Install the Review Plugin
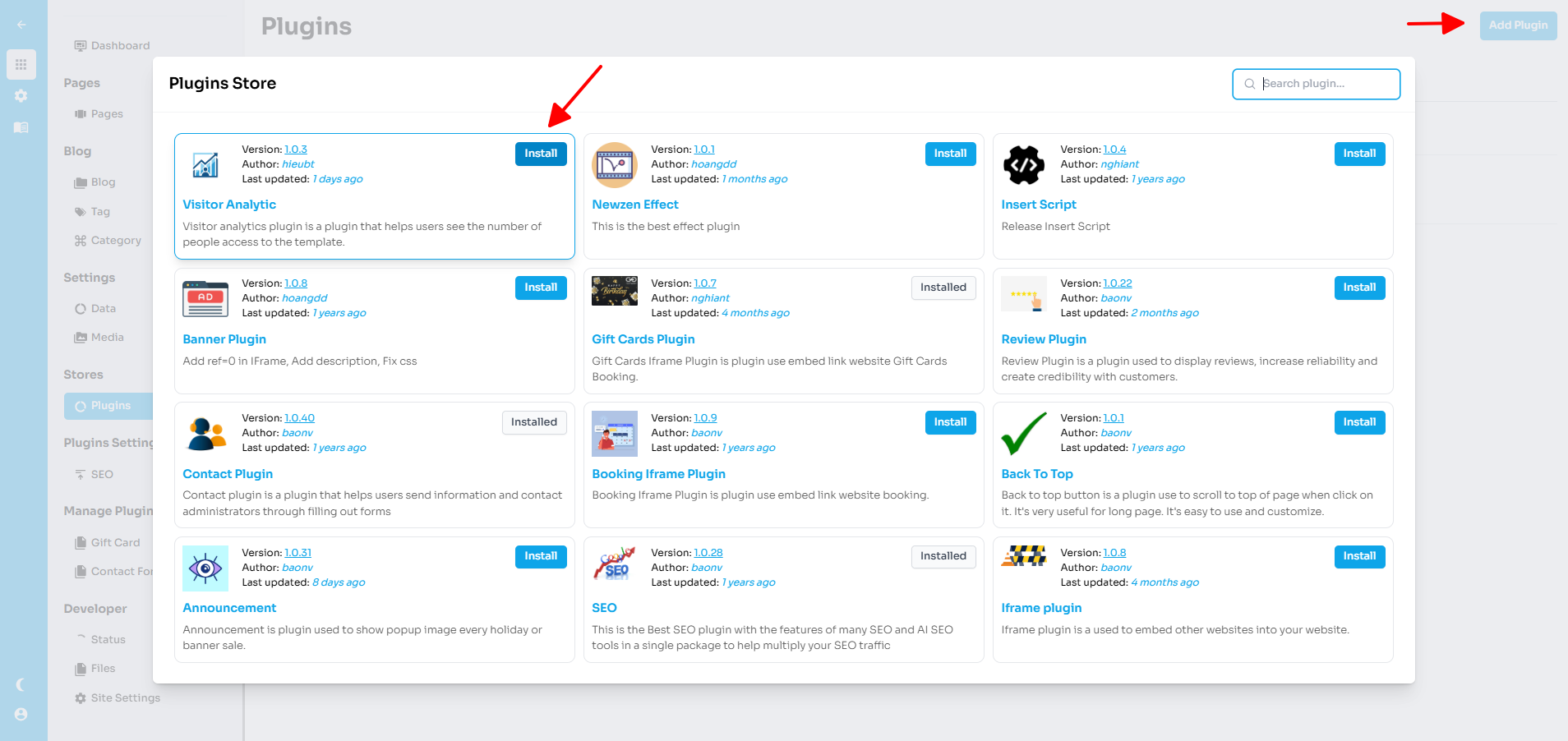Viewport: 1568px width, 741px height. (1359, 288)
